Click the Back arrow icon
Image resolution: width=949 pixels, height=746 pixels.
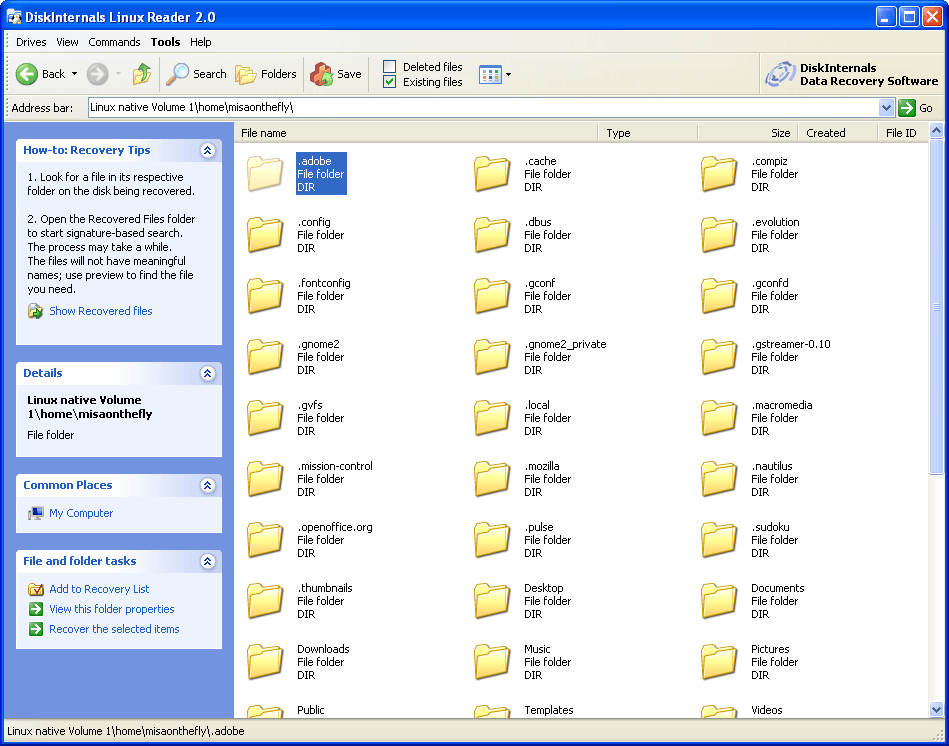click(x=27, y=74)
